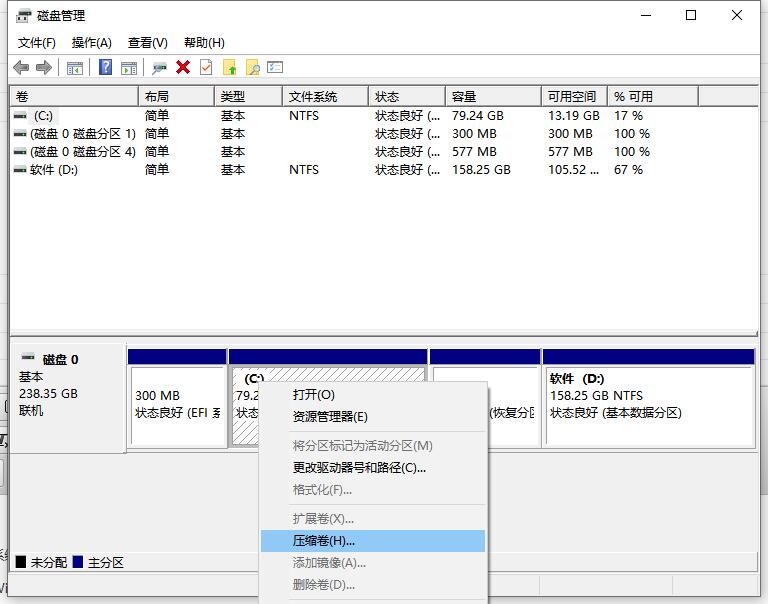This screenshot has width=768, height=604.
Task: Click greyed 将分区标记为活动分区(M) entry
Action: pyautogui.click(x=373, y=446)
